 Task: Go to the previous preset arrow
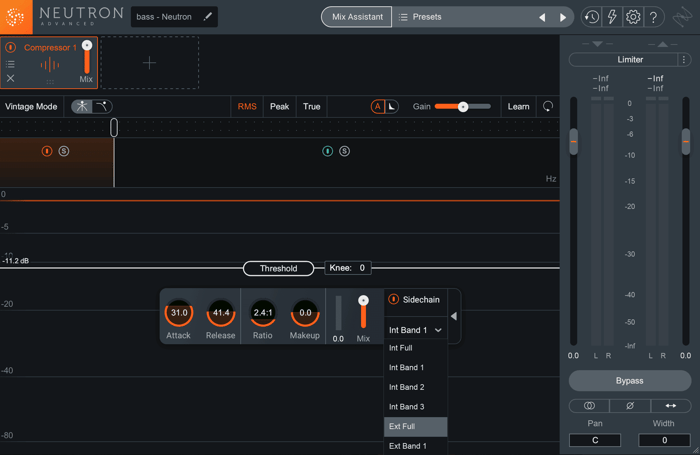(542, 17)
